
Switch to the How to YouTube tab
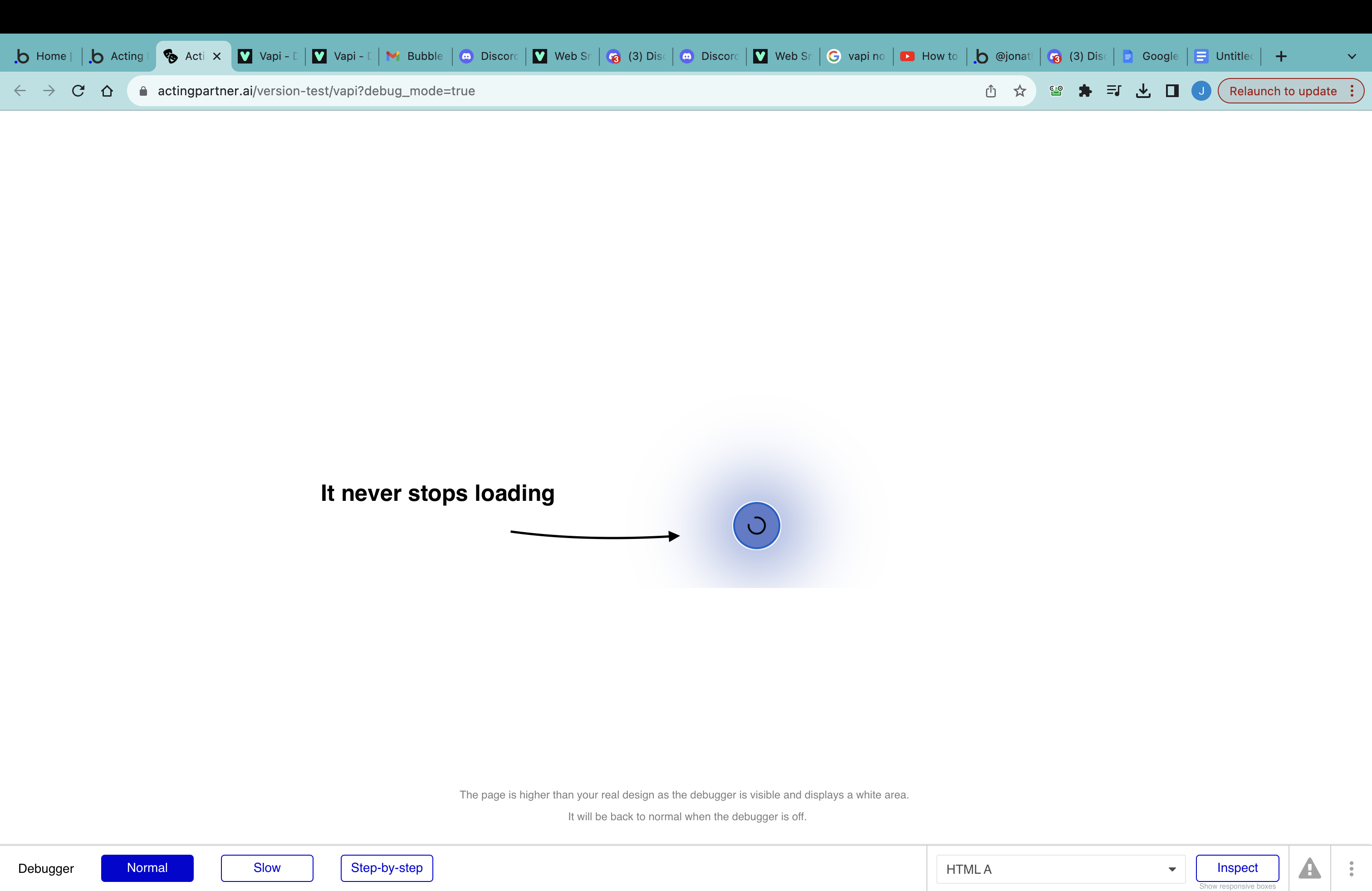pos(929,56)
